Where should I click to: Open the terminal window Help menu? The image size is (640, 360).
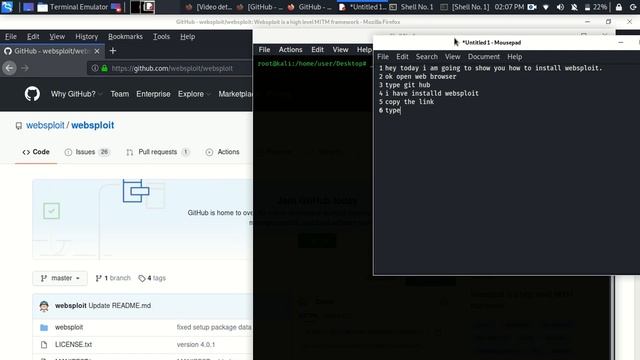(364, 49)
